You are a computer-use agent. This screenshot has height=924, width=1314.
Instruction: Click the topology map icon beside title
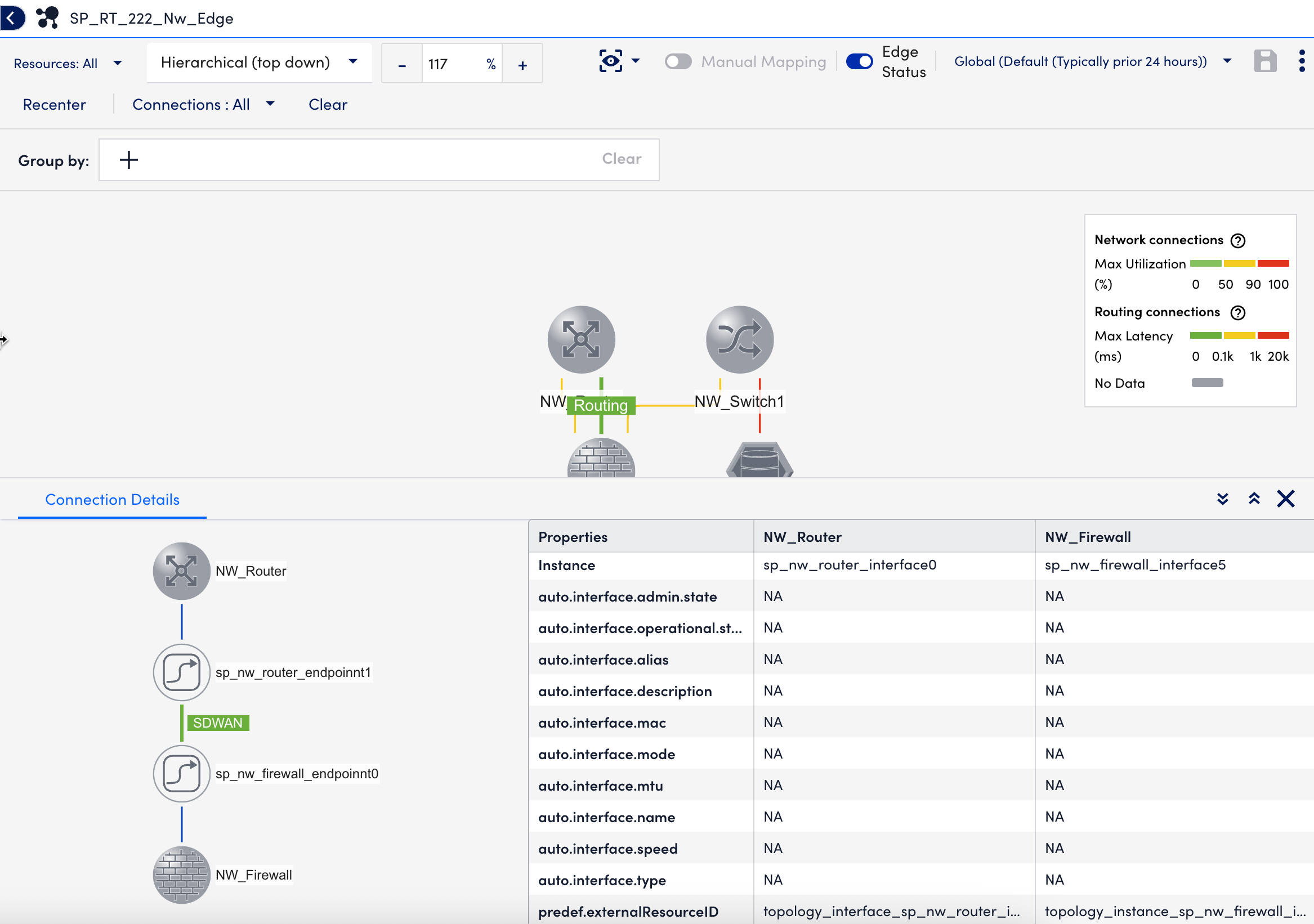[47, 18]
